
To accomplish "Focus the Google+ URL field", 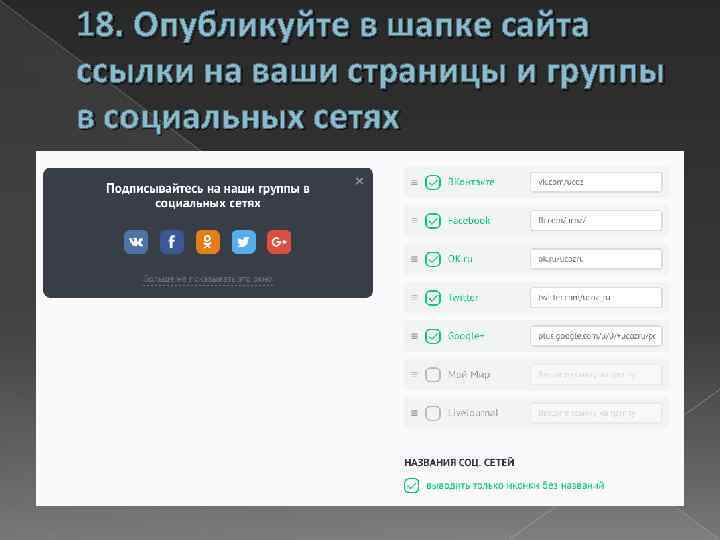I will pos(596,336).
